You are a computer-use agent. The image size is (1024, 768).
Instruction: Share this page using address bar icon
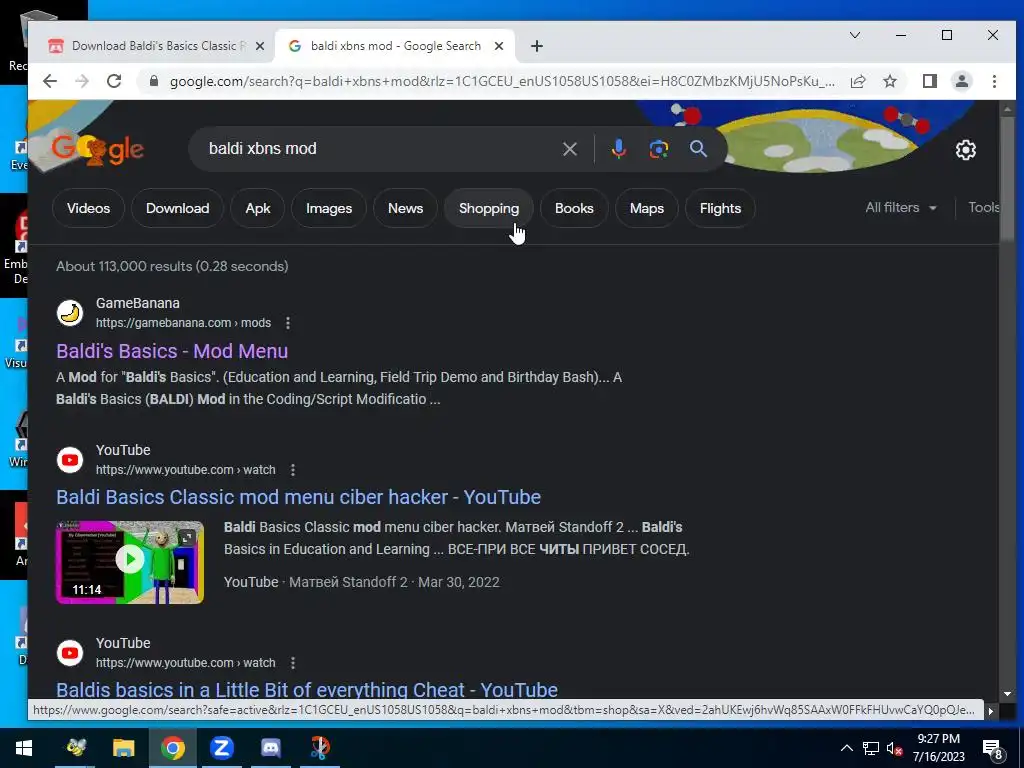pyautogui.click(x=858, y=81)
